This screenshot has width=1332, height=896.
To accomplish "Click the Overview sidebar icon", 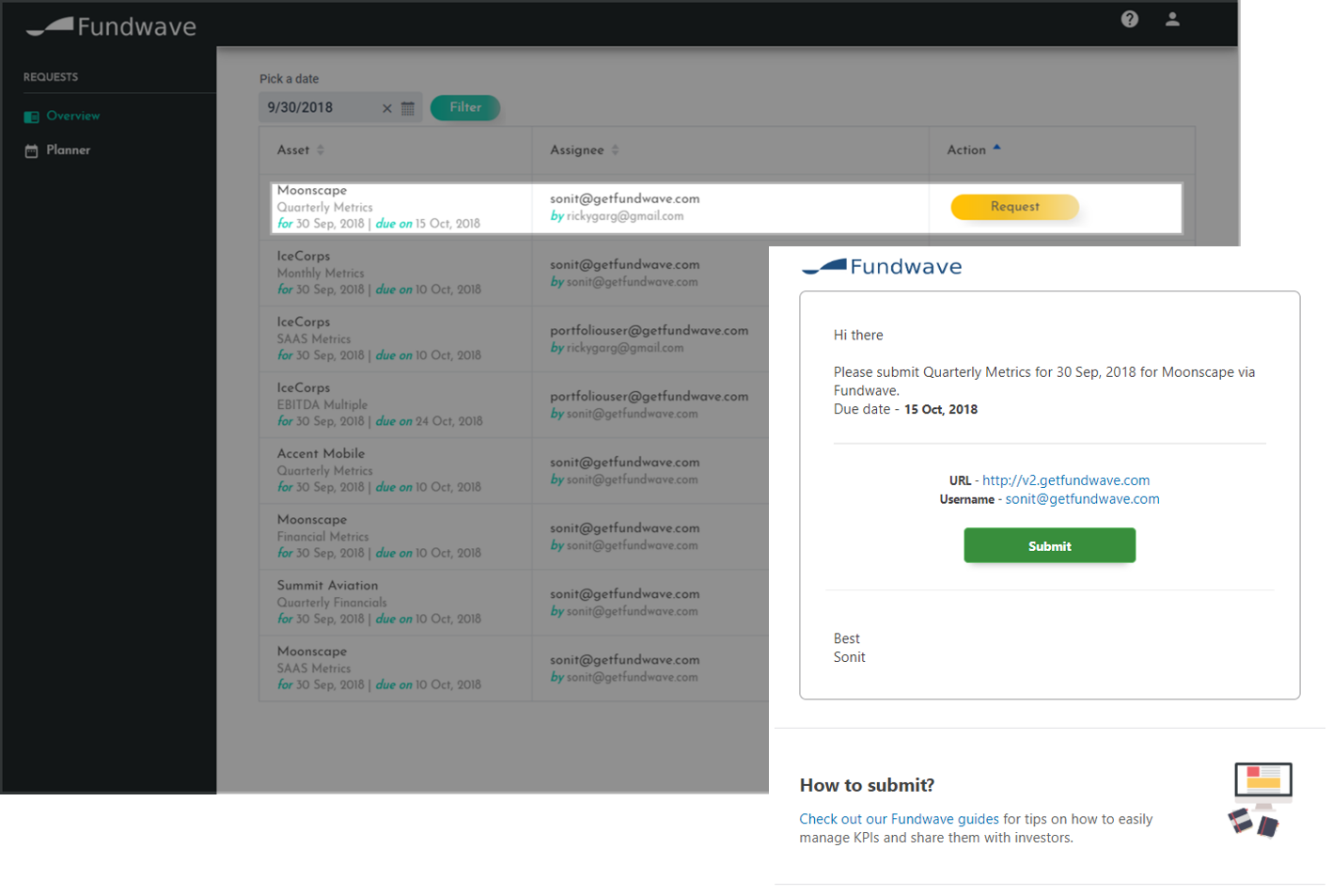I will coord(31,117).
